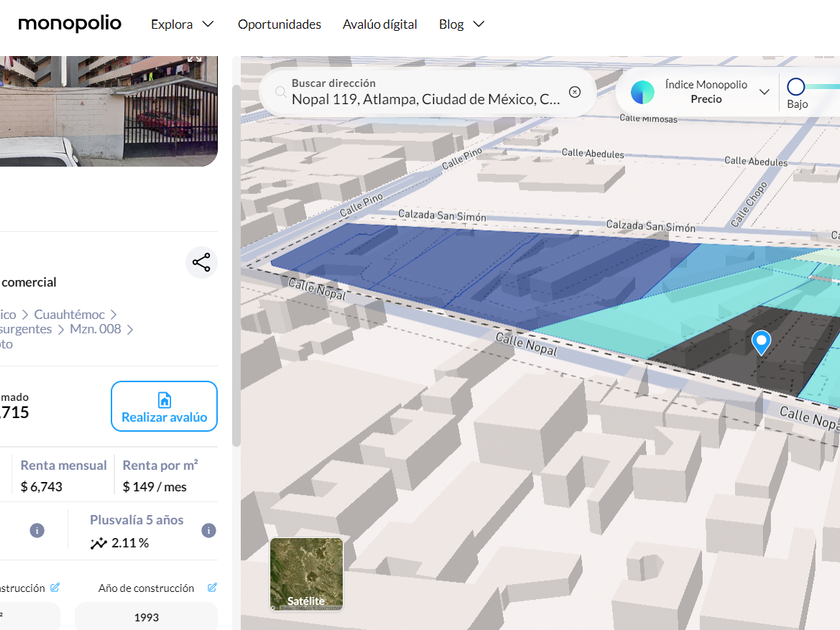Viewport: 840px width, 630px height.
Task: Click the 1993 construction year field
Action: click(146, 617)
